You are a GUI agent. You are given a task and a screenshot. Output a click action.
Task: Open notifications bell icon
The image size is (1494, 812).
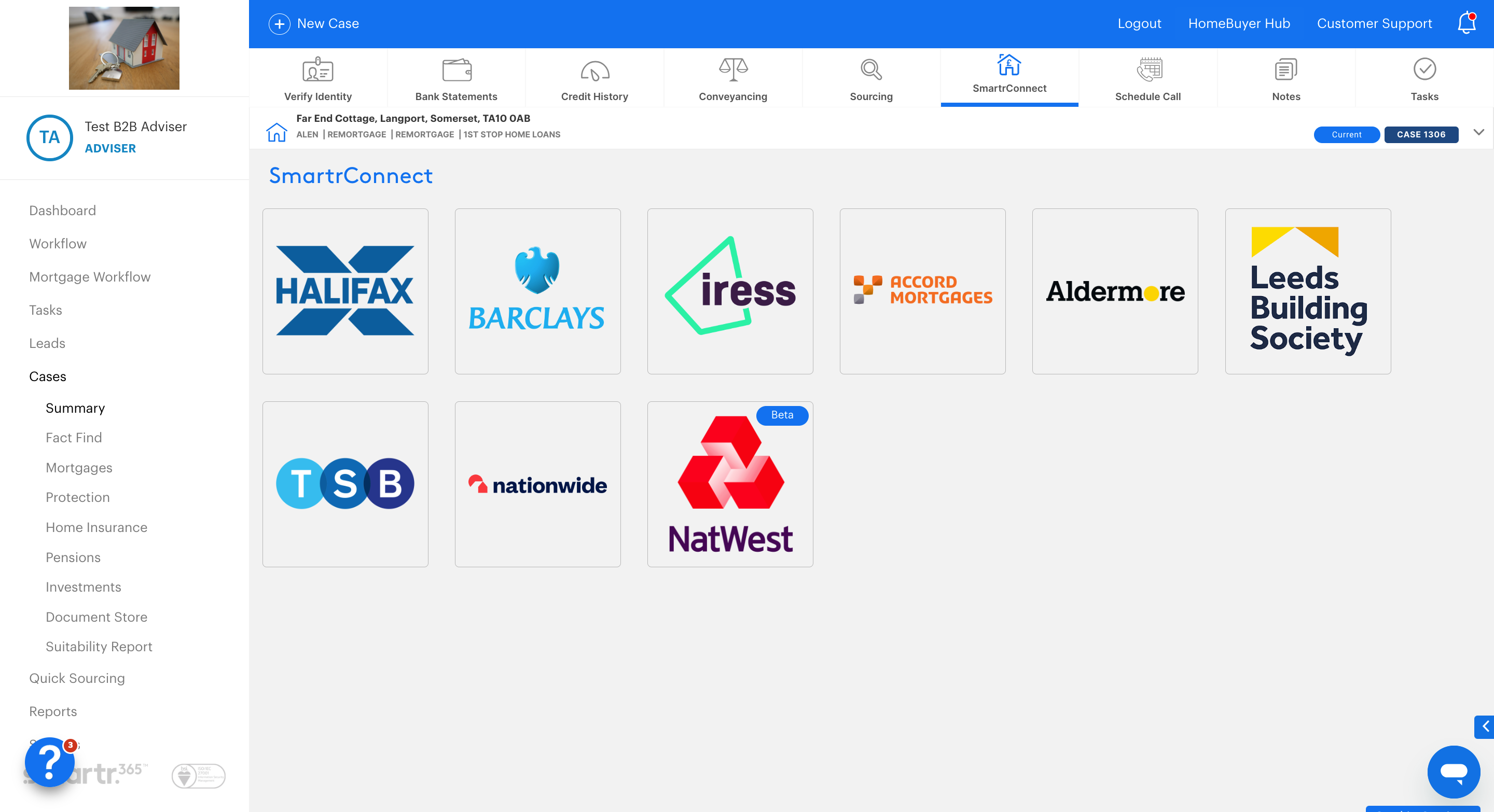click(1467, 23)
